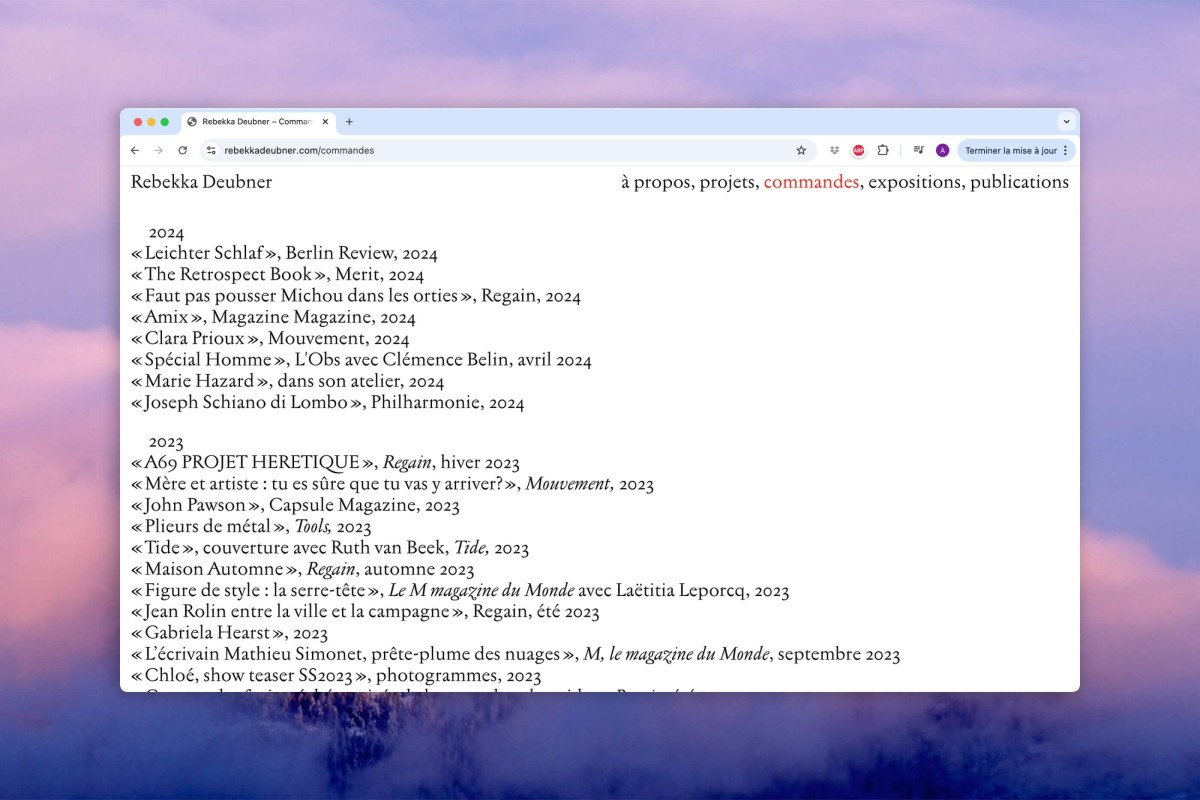Open the media controls icon
The height and width of the screenshot is (800, 1200).
click(x=918, y=150)
